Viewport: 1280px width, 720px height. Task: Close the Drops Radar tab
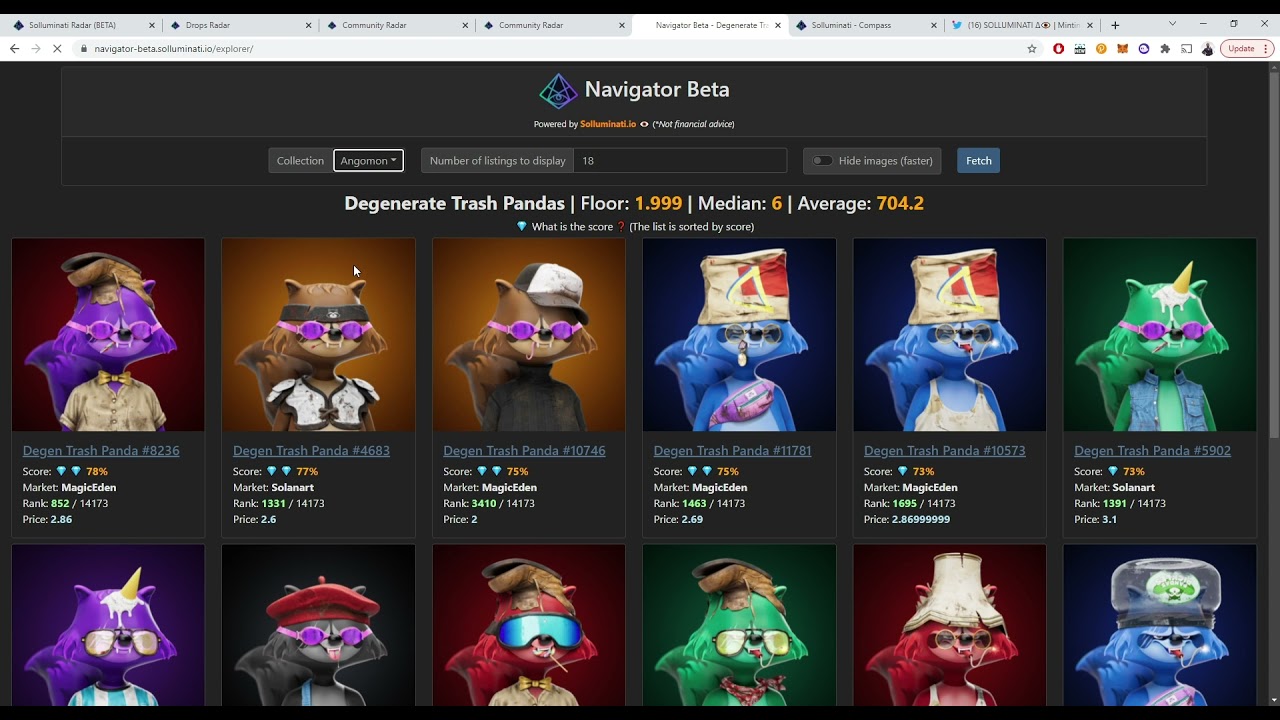309,25
